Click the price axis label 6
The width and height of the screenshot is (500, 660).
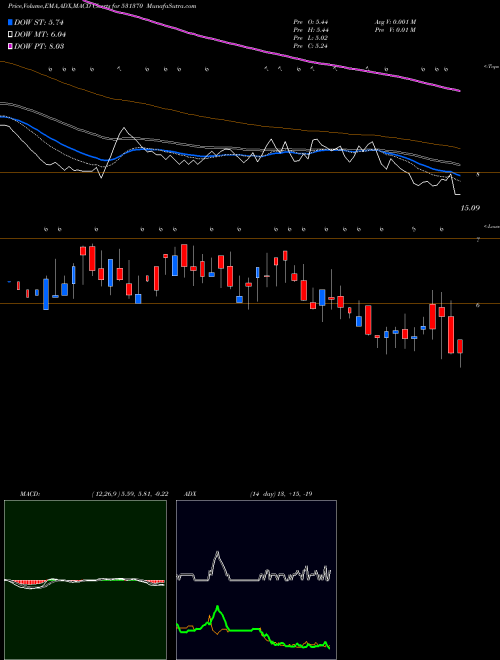pos(477,305)
